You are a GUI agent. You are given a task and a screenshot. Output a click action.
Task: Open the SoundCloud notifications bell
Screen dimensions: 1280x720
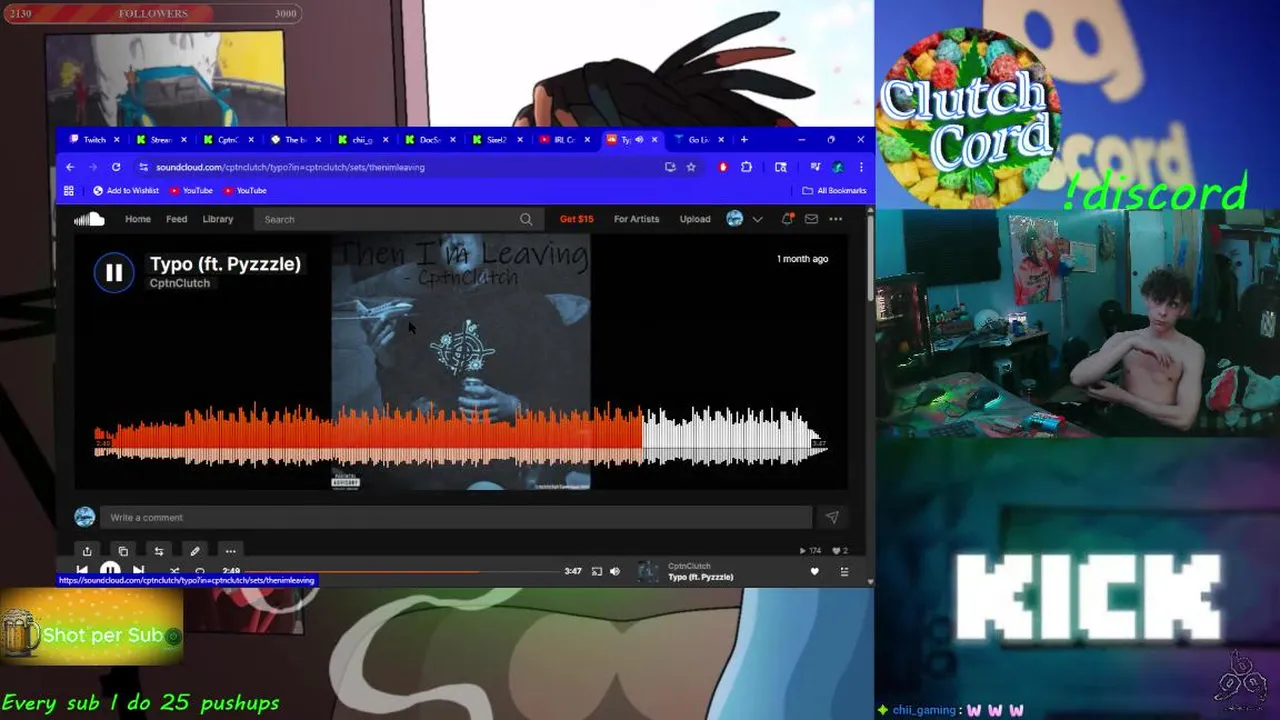point(788,219)
